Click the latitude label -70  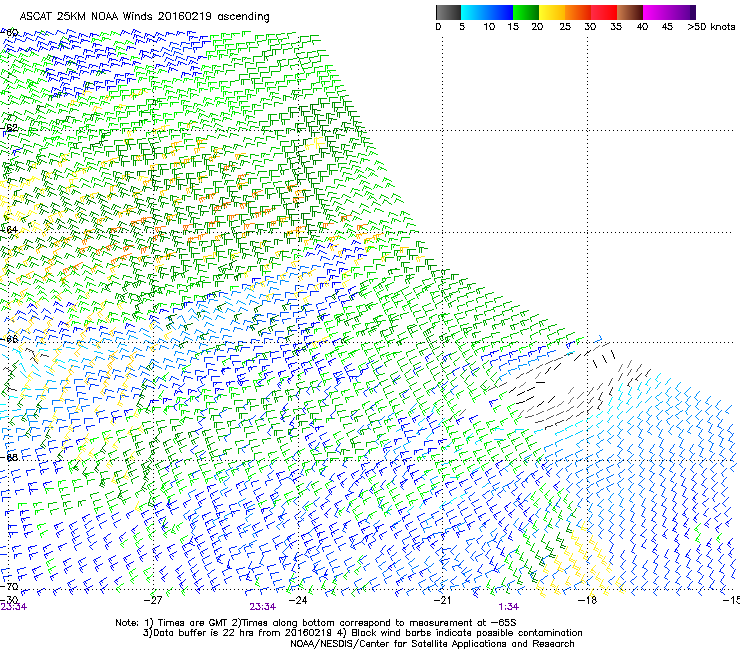click(x=8, y=586)
